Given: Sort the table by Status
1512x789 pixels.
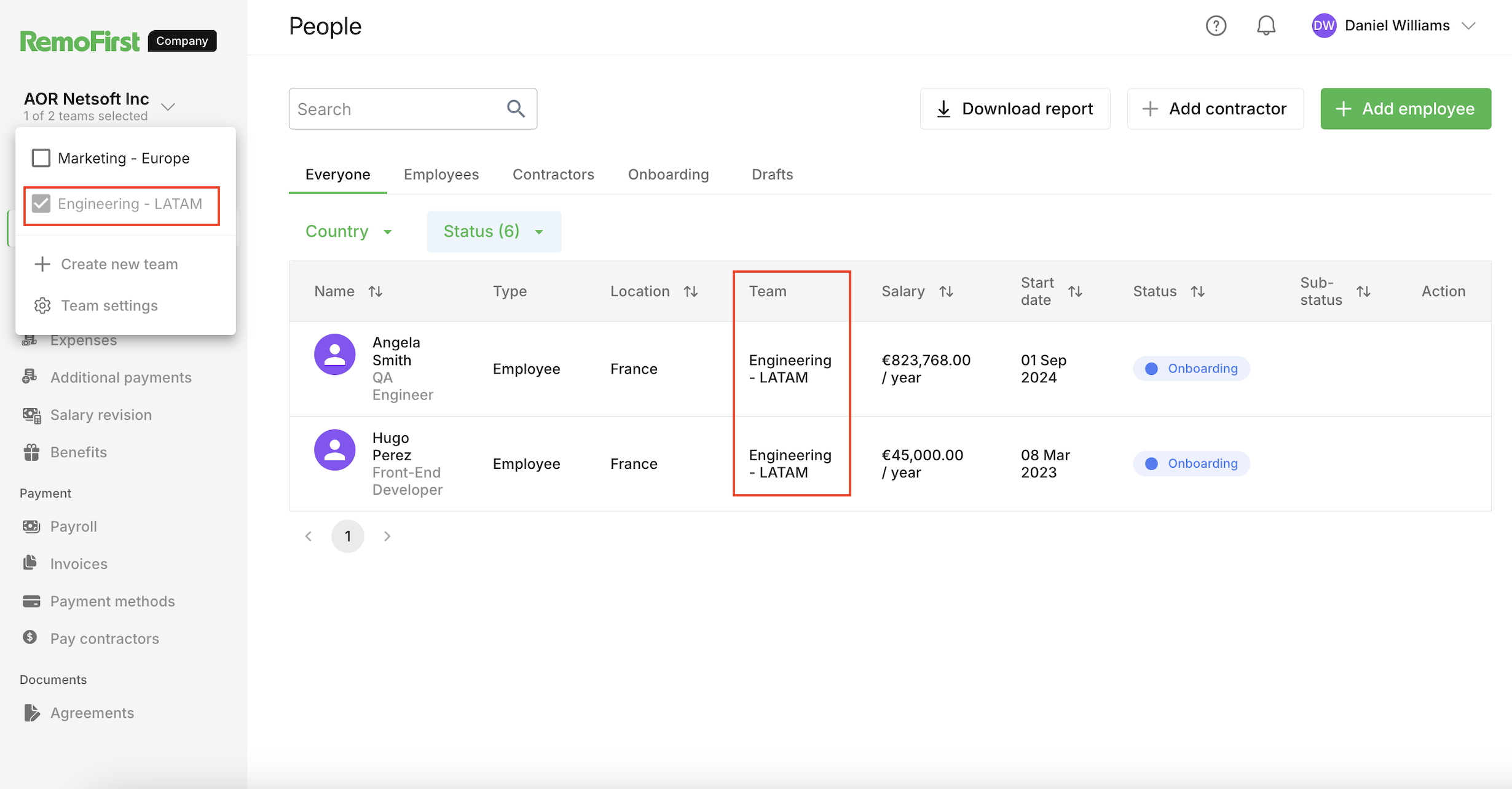Looking at the screenshot, I should coord(1198,291).
